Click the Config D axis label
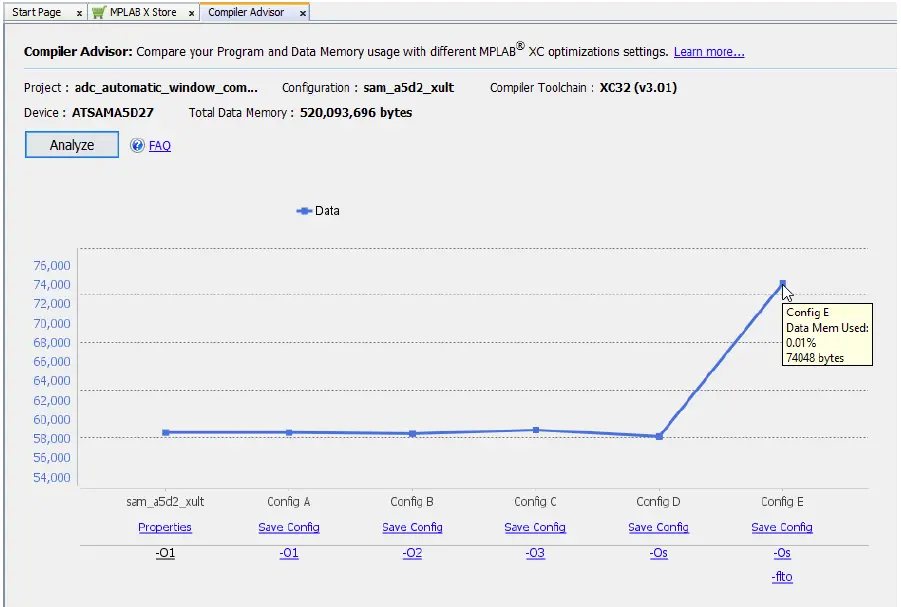This screenshot has width=901, height=607. (659, 502)
